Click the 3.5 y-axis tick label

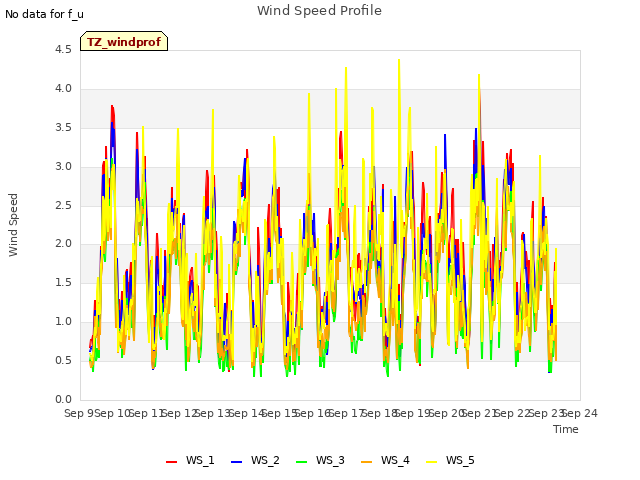tap(63, 128)
